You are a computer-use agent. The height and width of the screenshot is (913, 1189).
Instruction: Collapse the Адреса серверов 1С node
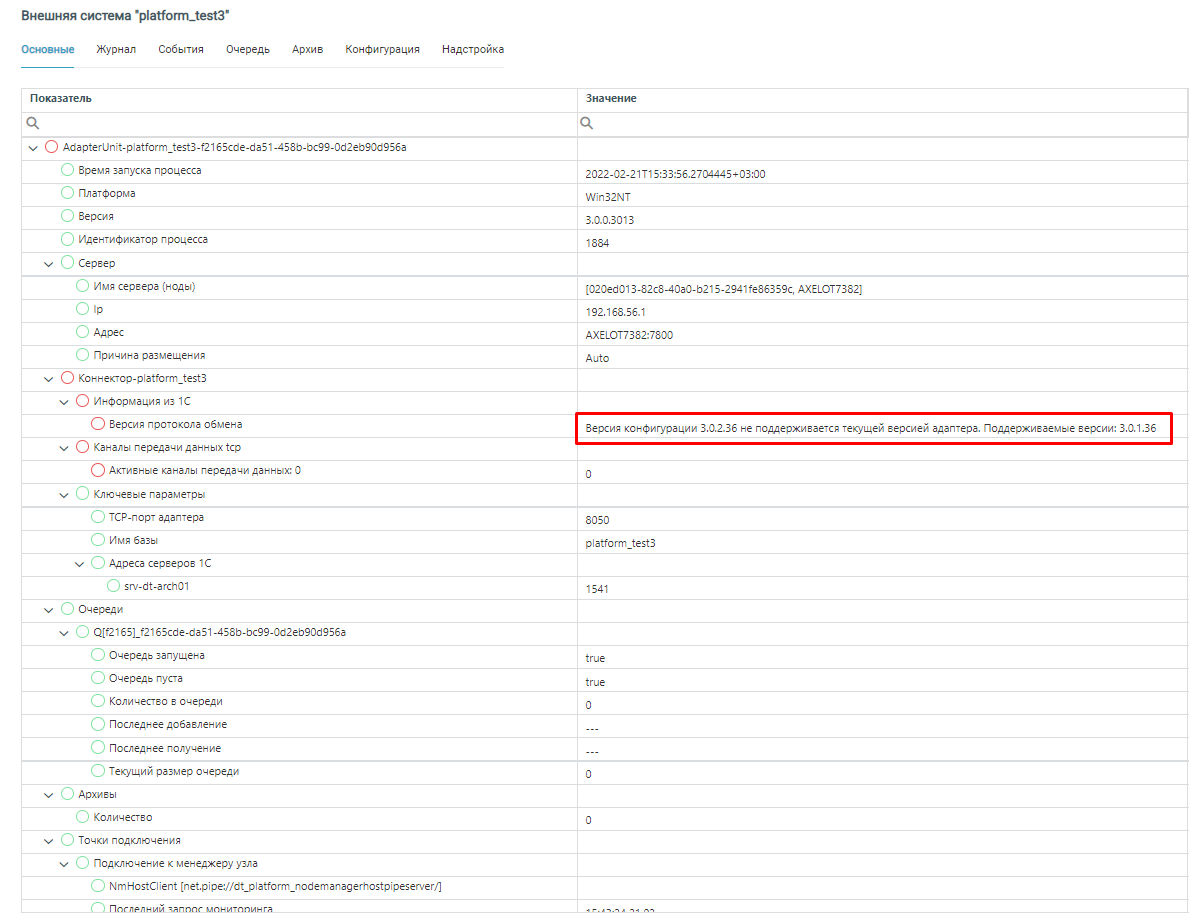79,563
